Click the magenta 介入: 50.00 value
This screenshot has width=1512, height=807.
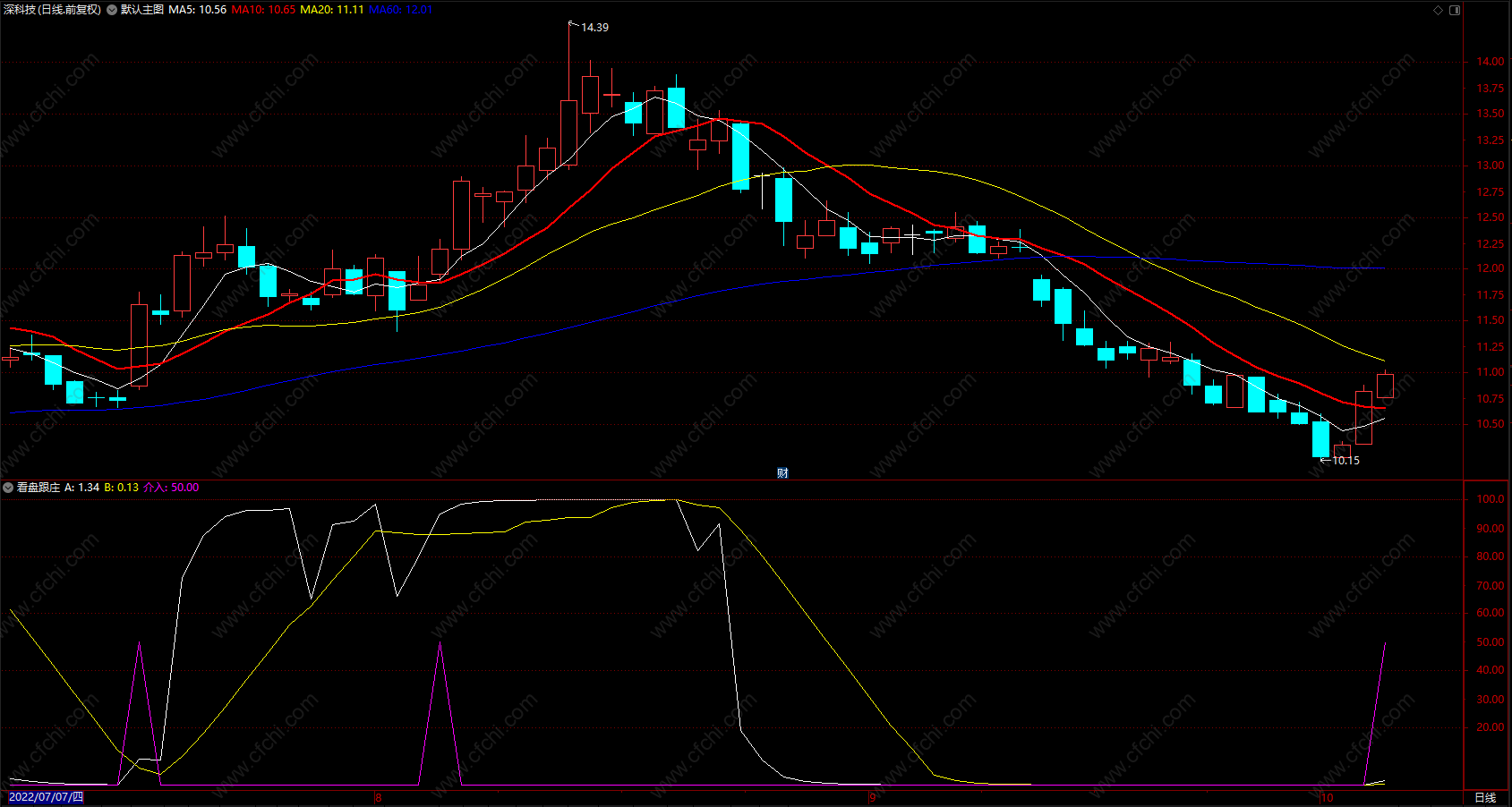tap(171, 488)
